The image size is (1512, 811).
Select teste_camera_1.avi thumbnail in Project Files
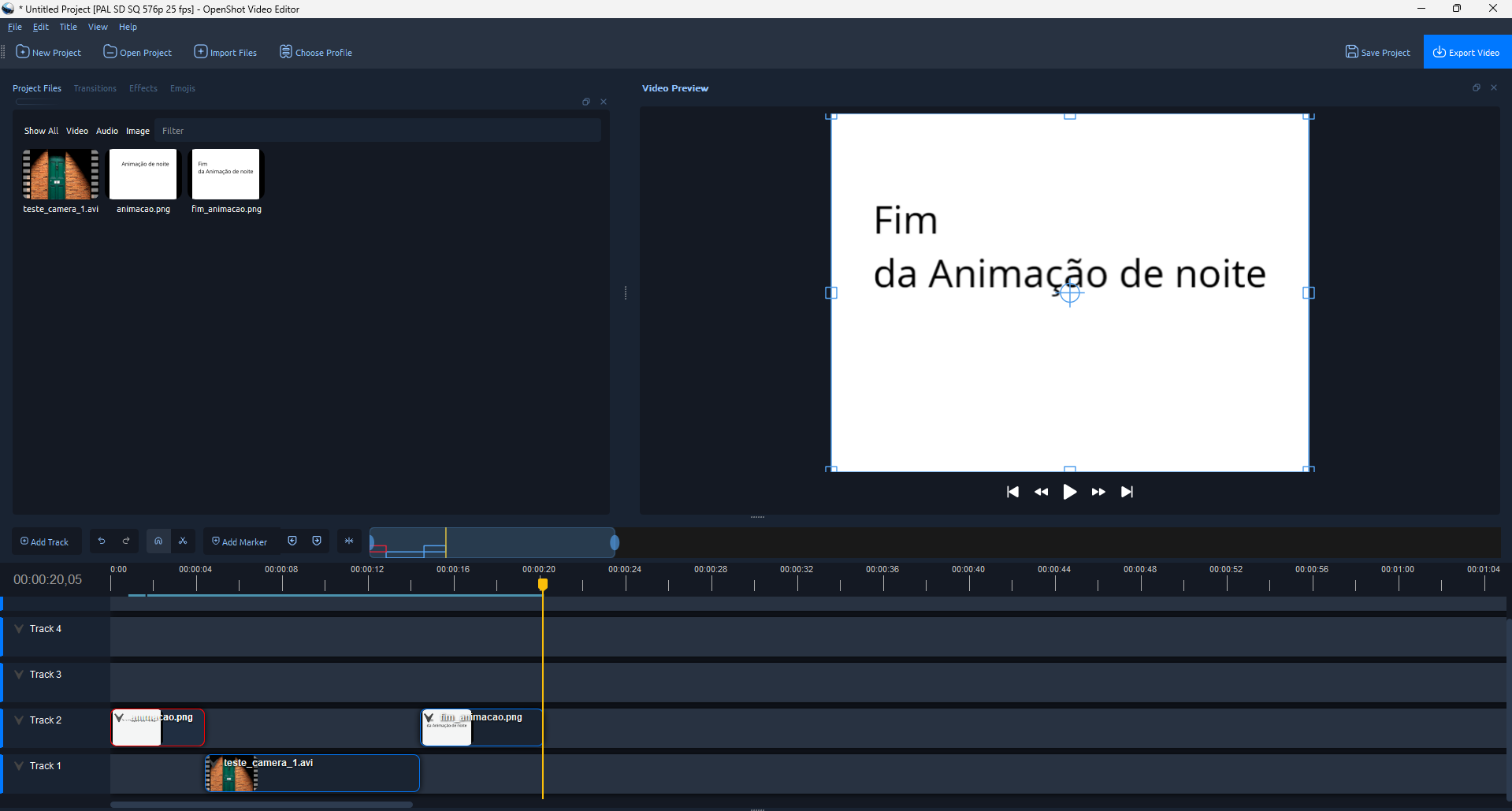(x=61, y=174)
